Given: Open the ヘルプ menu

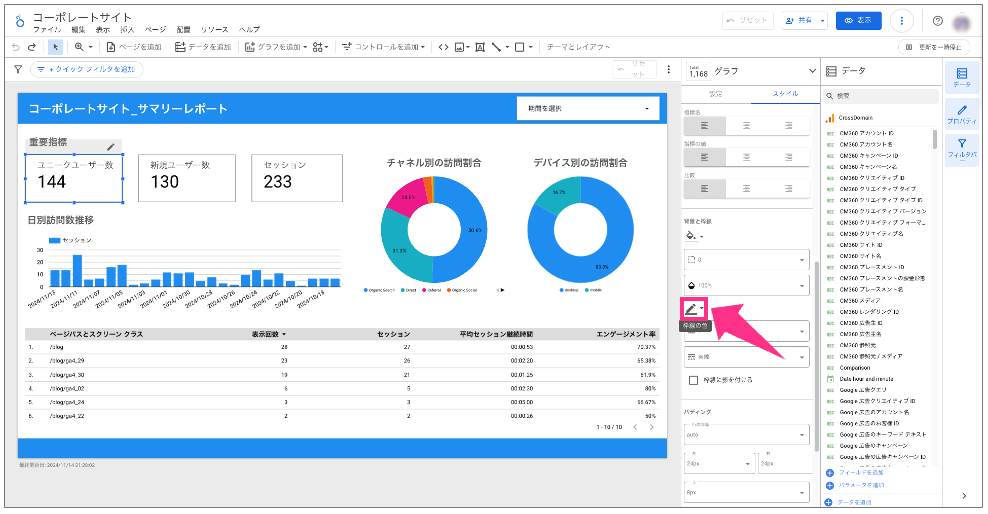Looking at the screenshot, I should coord(249,30).
